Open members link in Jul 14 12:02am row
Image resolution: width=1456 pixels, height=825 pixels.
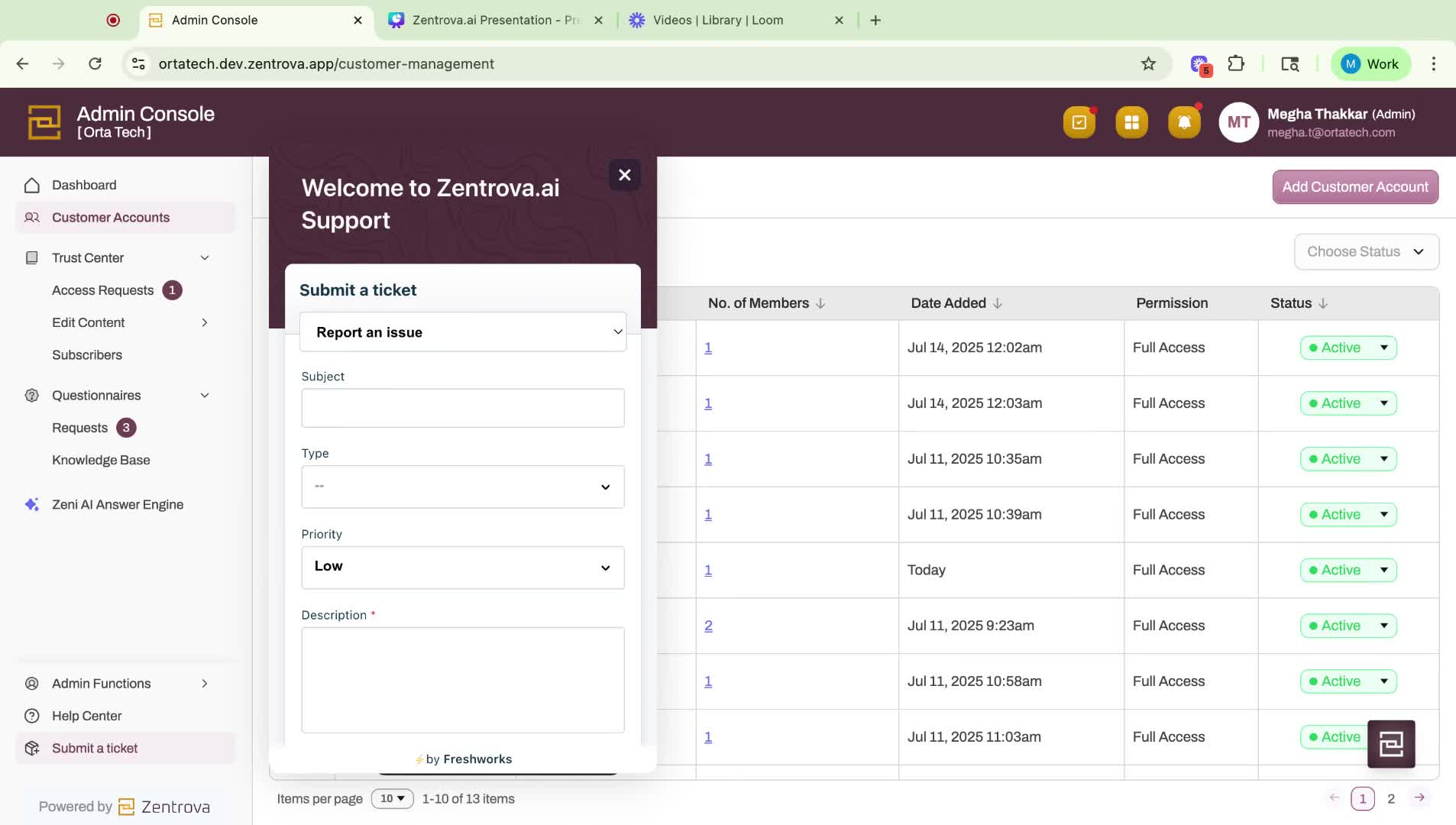[708, 348]
